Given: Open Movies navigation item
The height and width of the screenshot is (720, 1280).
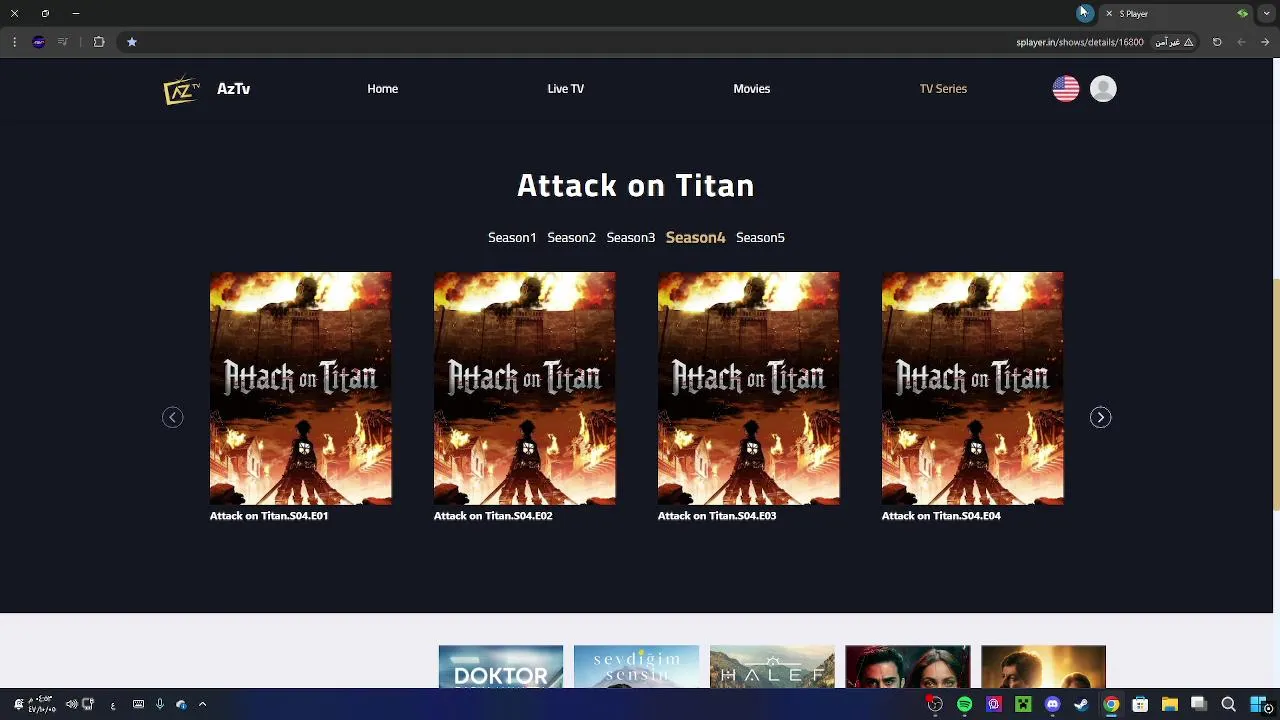Looking at the screenshot, I should 752,89.
